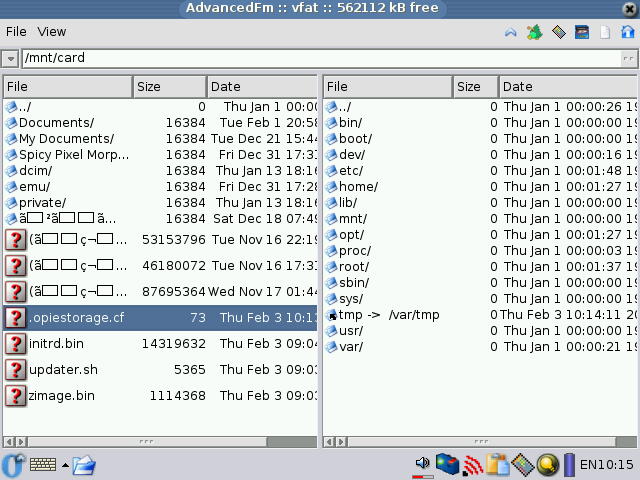Select parent directory ../ in right pane

pos(480,107)
